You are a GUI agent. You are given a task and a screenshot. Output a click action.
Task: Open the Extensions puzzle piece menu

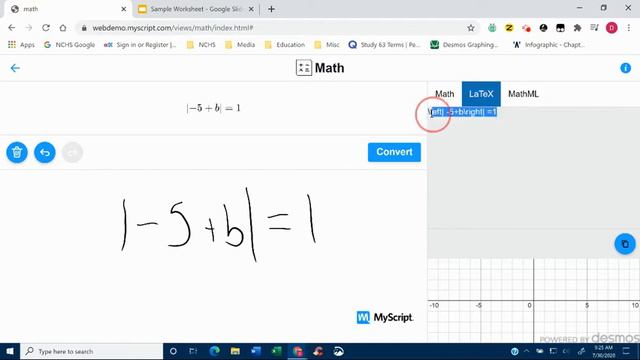click(x=577, y=28)
